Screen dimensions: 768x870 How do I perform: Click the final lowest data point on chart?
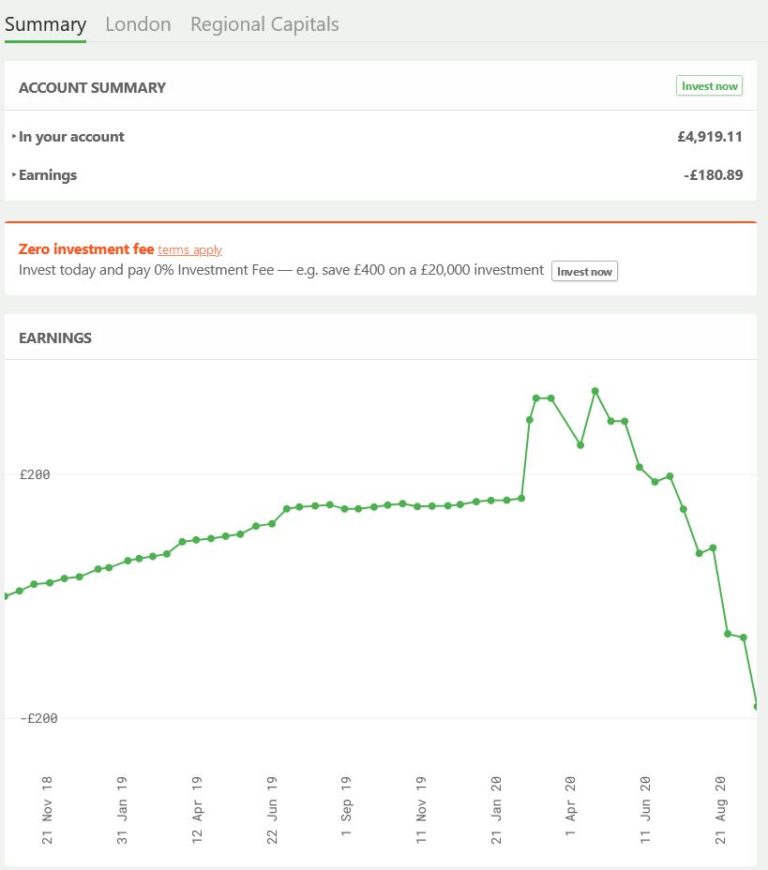(756, 706)
